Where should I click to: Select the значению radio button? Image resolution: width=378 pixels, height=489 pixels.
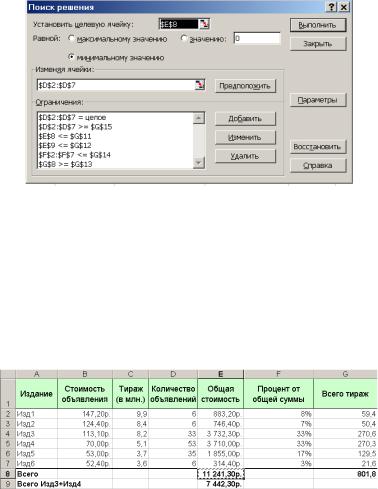pos(184,38)
